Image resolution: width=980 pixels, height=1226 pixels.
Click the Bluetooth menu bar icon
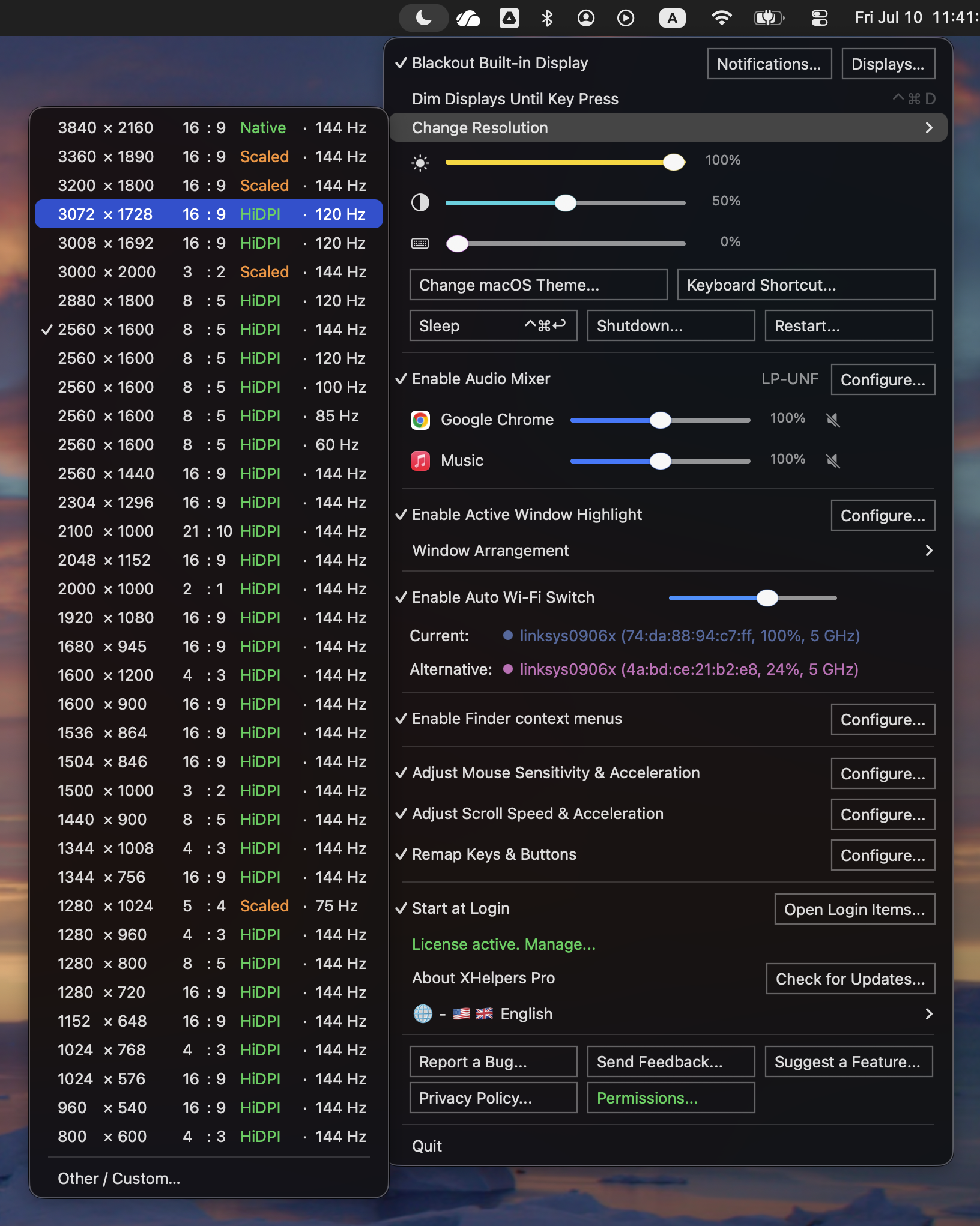coord(547,18)
